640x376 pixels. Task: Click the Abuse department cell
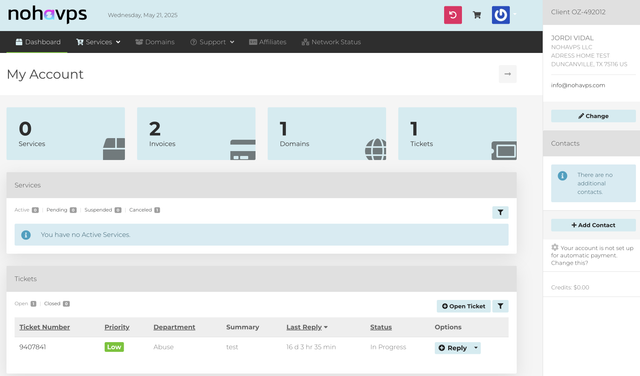163,347
